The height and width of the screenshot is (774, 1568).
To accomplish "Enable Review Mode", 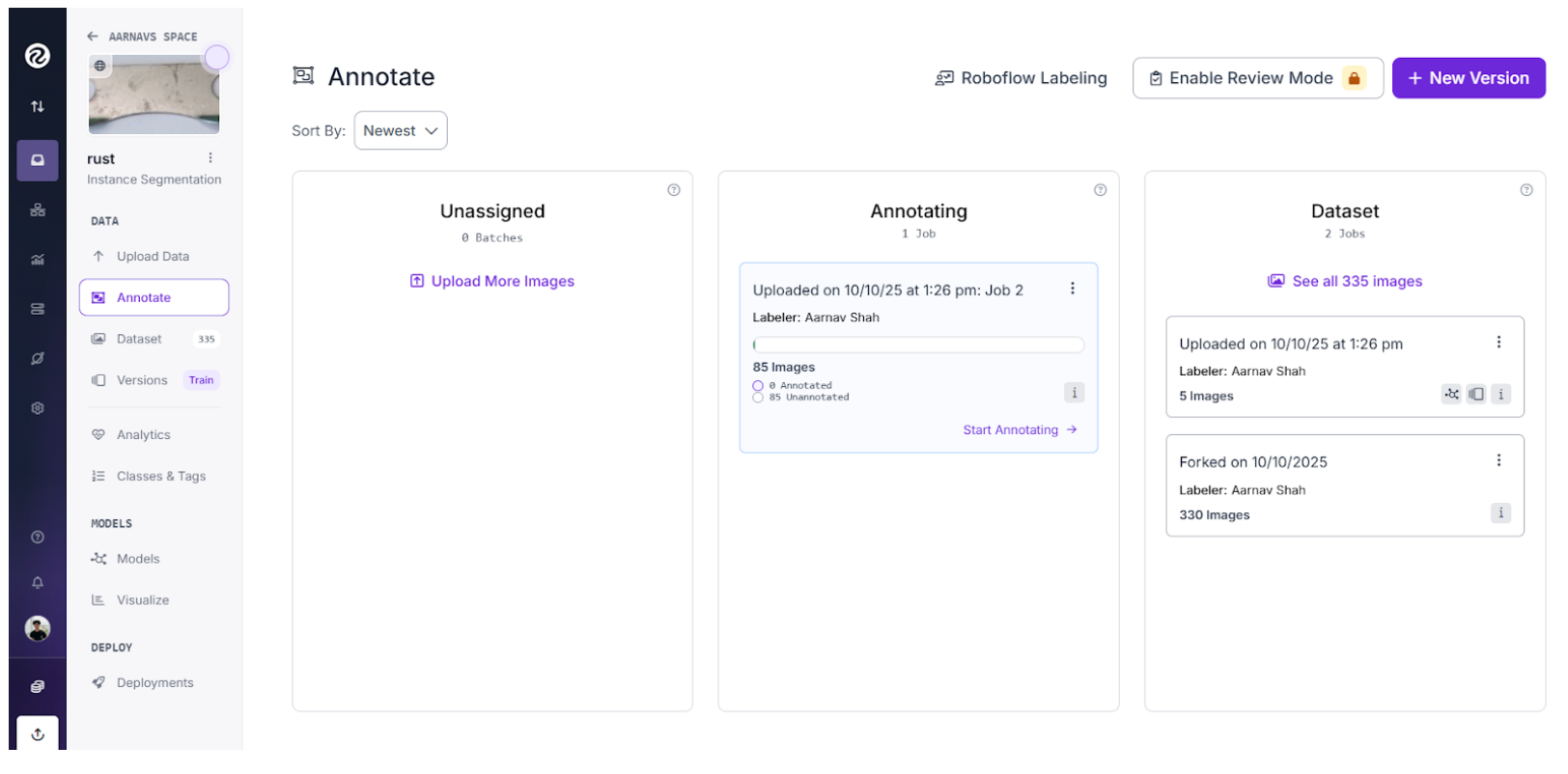I will pyautogui.click(x=1257, y=78).
